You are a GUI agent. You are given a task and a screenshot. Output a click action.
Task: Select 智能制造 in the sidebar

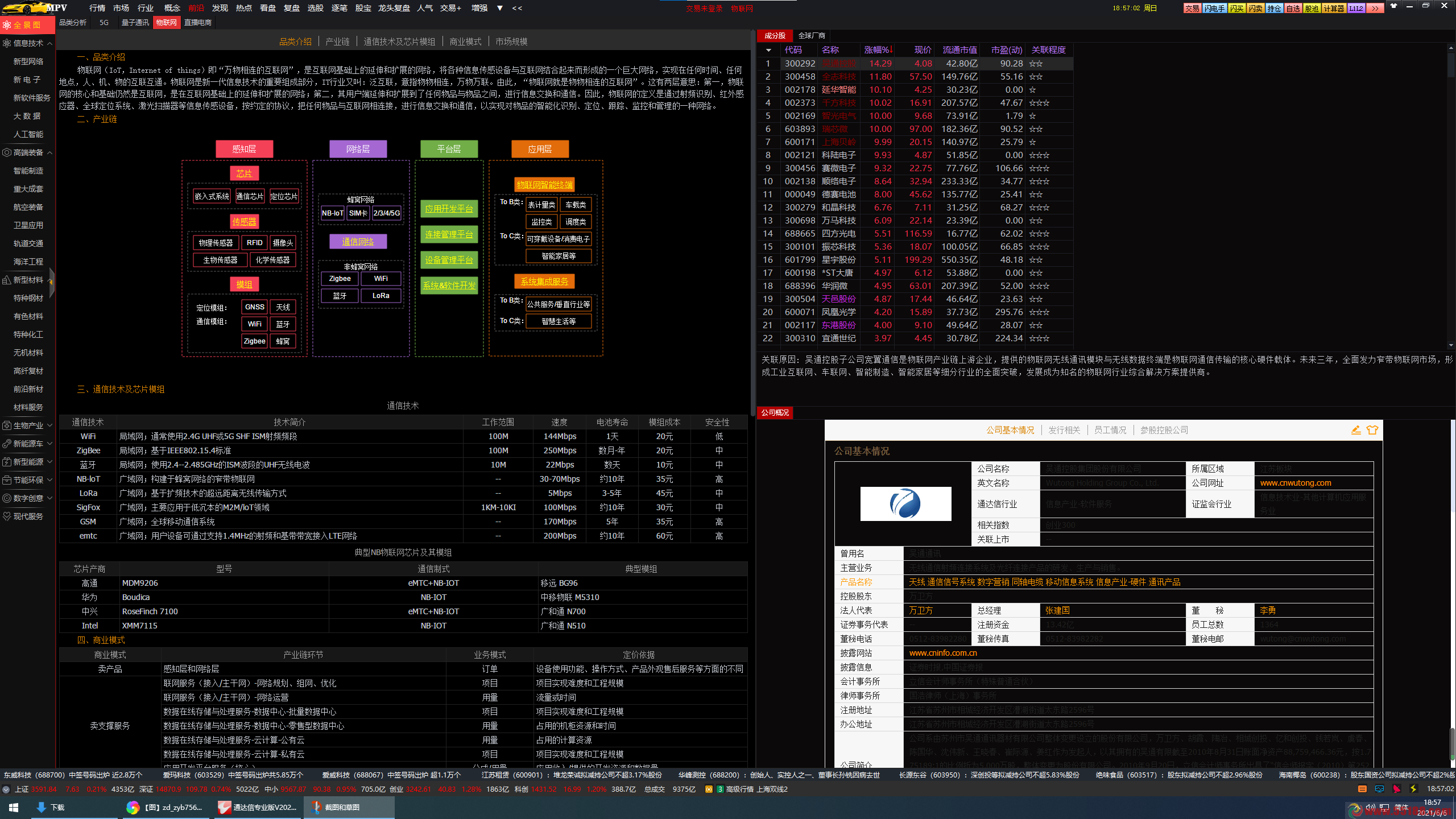point(28,171)
